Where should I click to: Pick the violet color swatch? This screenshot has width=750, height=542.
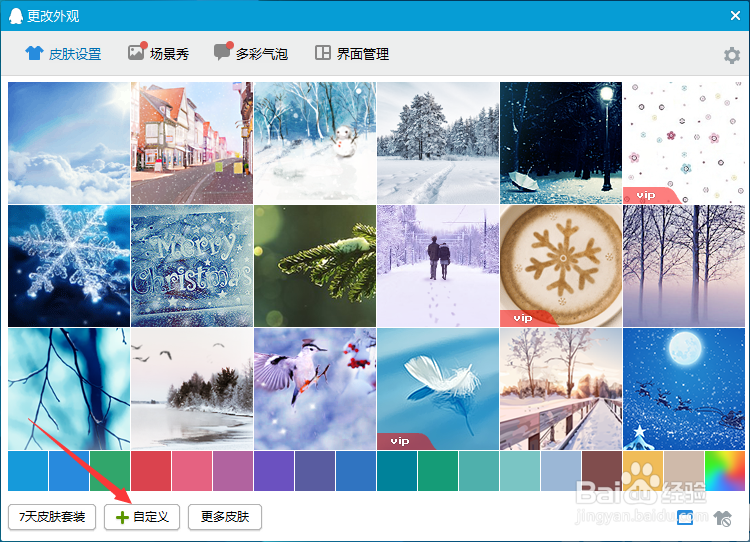(x=274, y=471)
